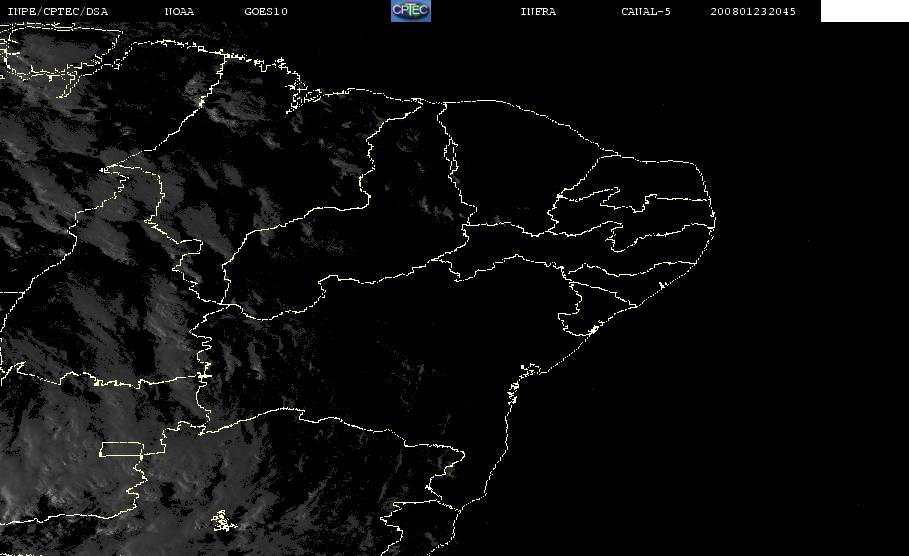The width and height of the screenshot is (909, 556).
Task: Select the NOAA label in header
Action: pos(179,11)
